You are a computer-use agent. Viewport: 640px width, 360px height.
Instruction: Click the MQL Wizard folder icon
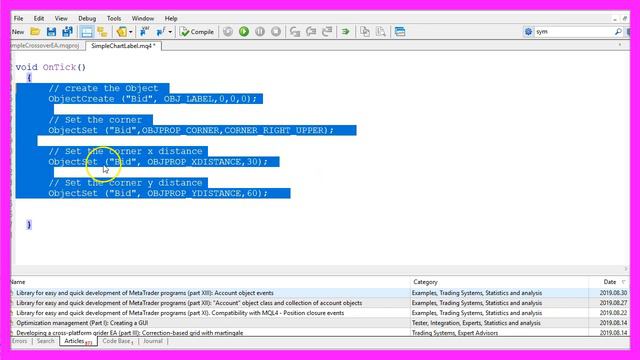click(122, 31)
